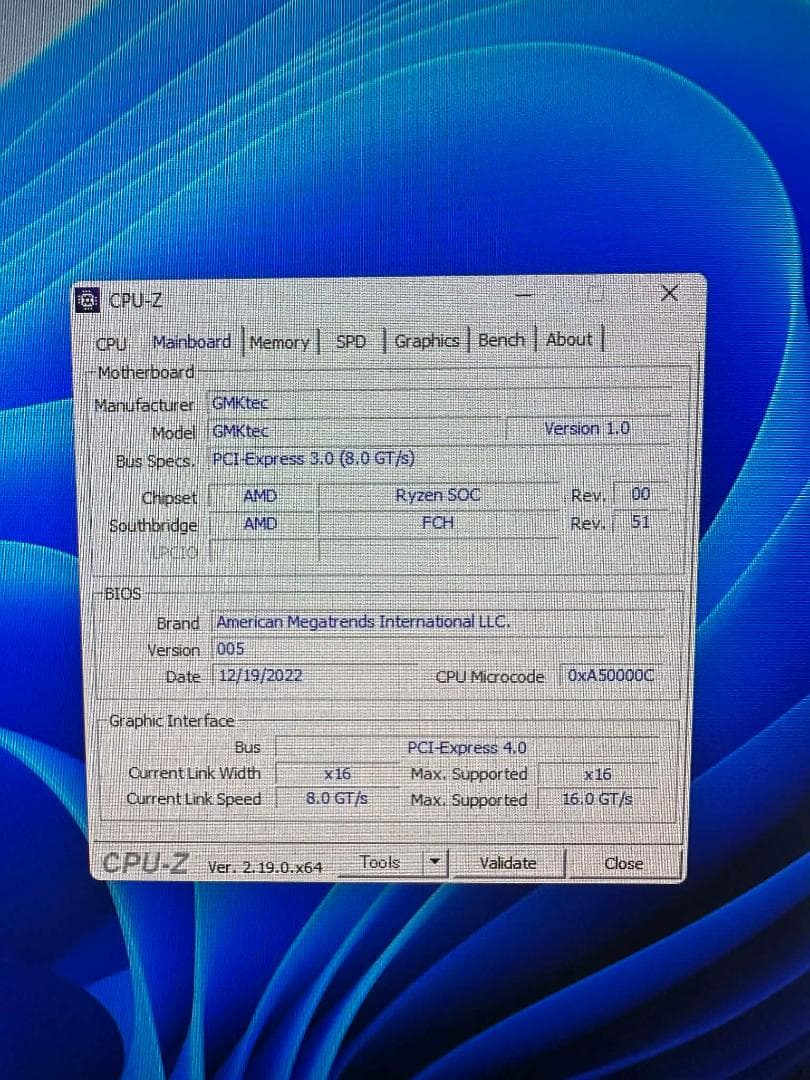Click the Ver. 2.19.0.x64 label
The height and width of the screenshot is (1080, 810).
click(x=265, y=867)
